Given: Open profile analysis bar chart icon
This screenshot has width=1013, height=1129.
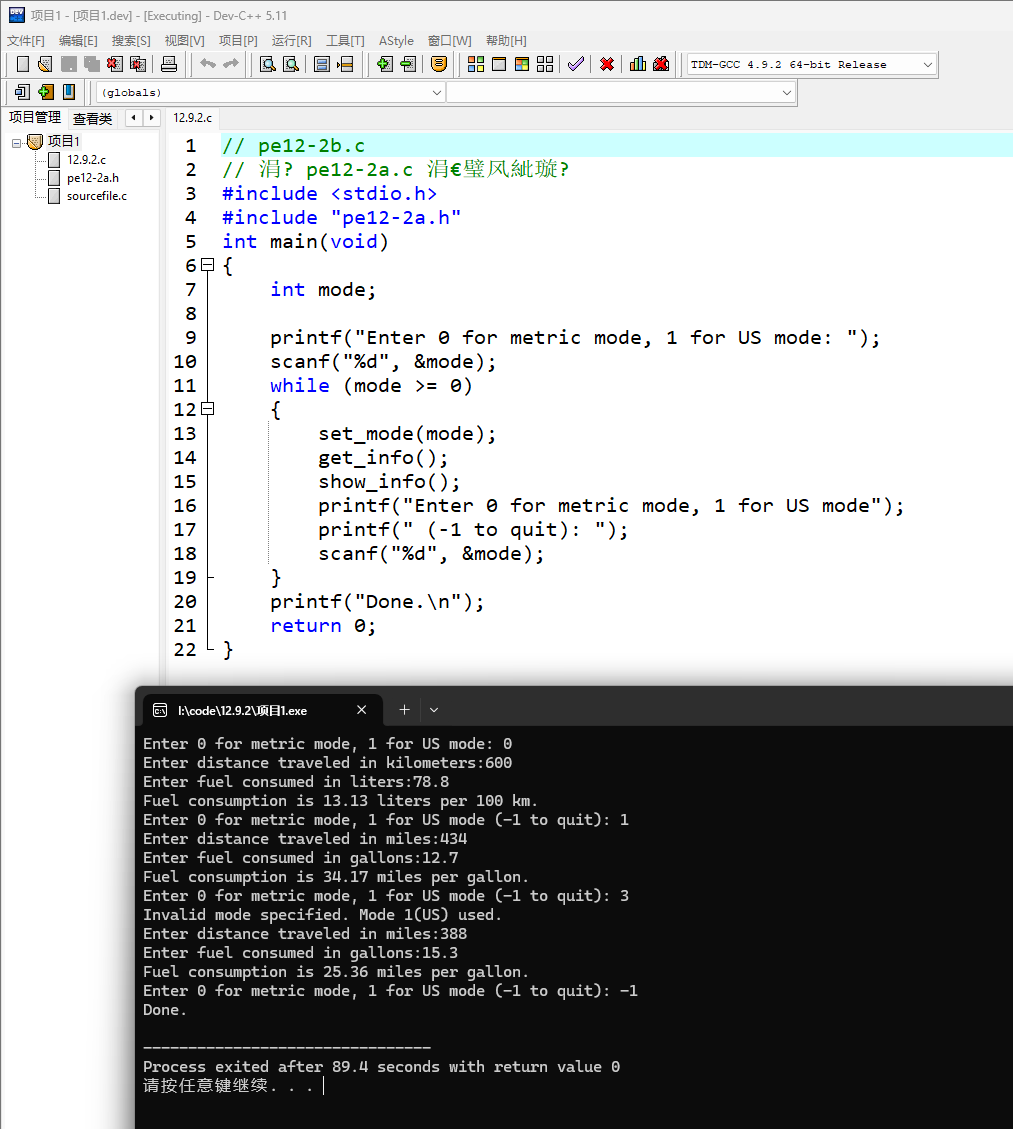Looking at the screenshot, I should (638, 65).
